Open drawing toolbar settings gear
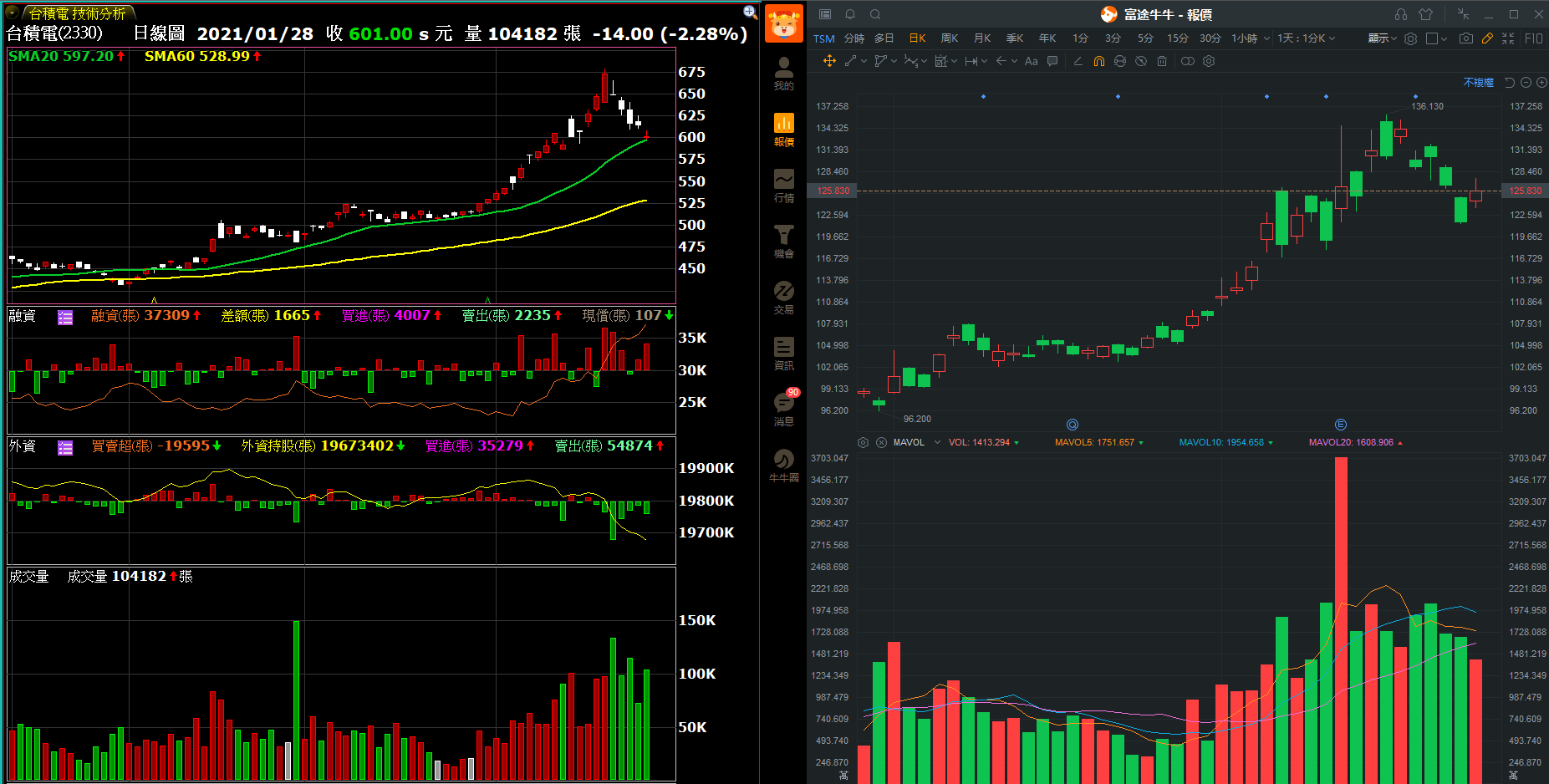 1208,61
